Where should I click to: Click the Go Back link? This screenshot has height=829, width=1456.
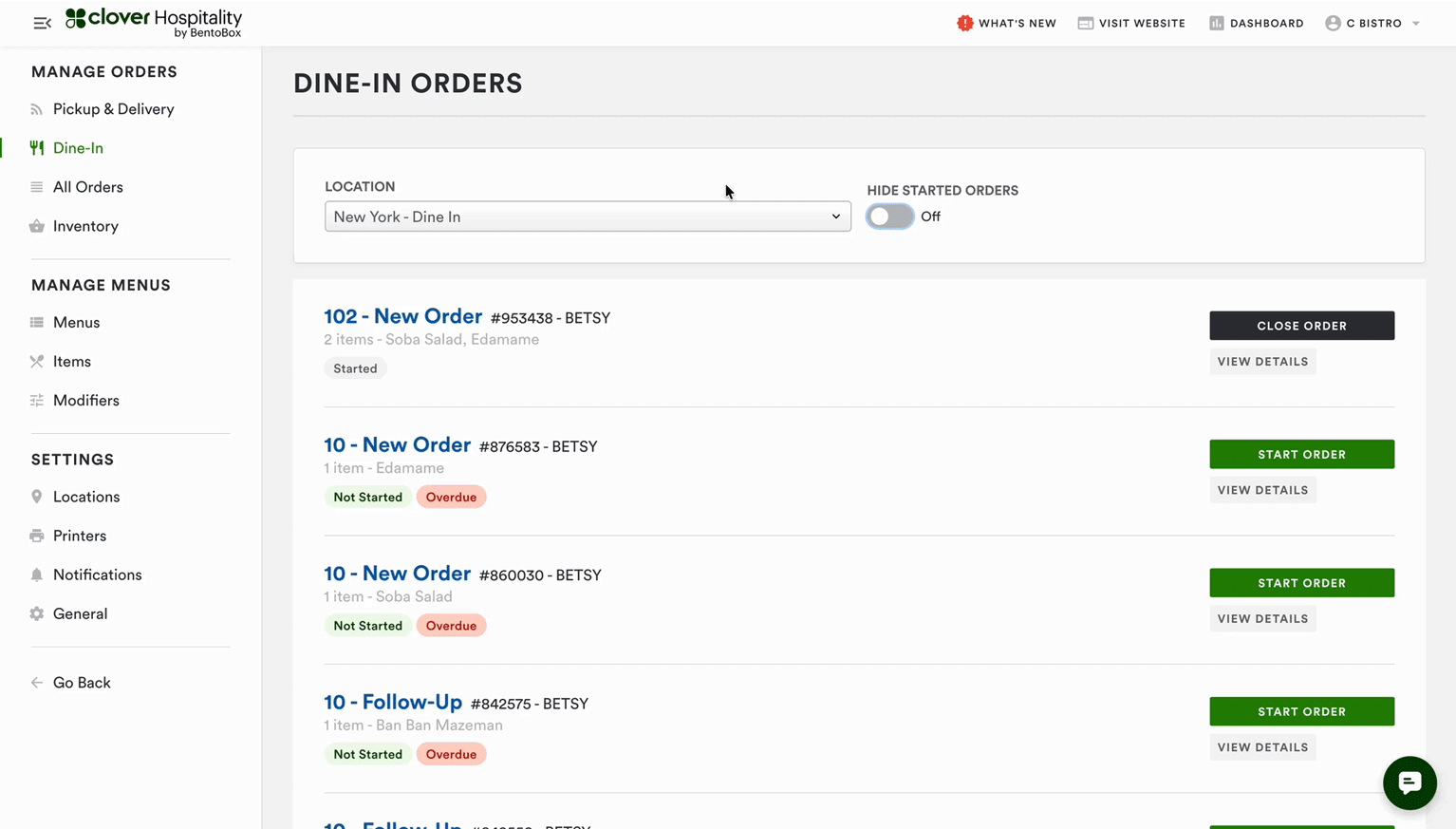point(82,683)
